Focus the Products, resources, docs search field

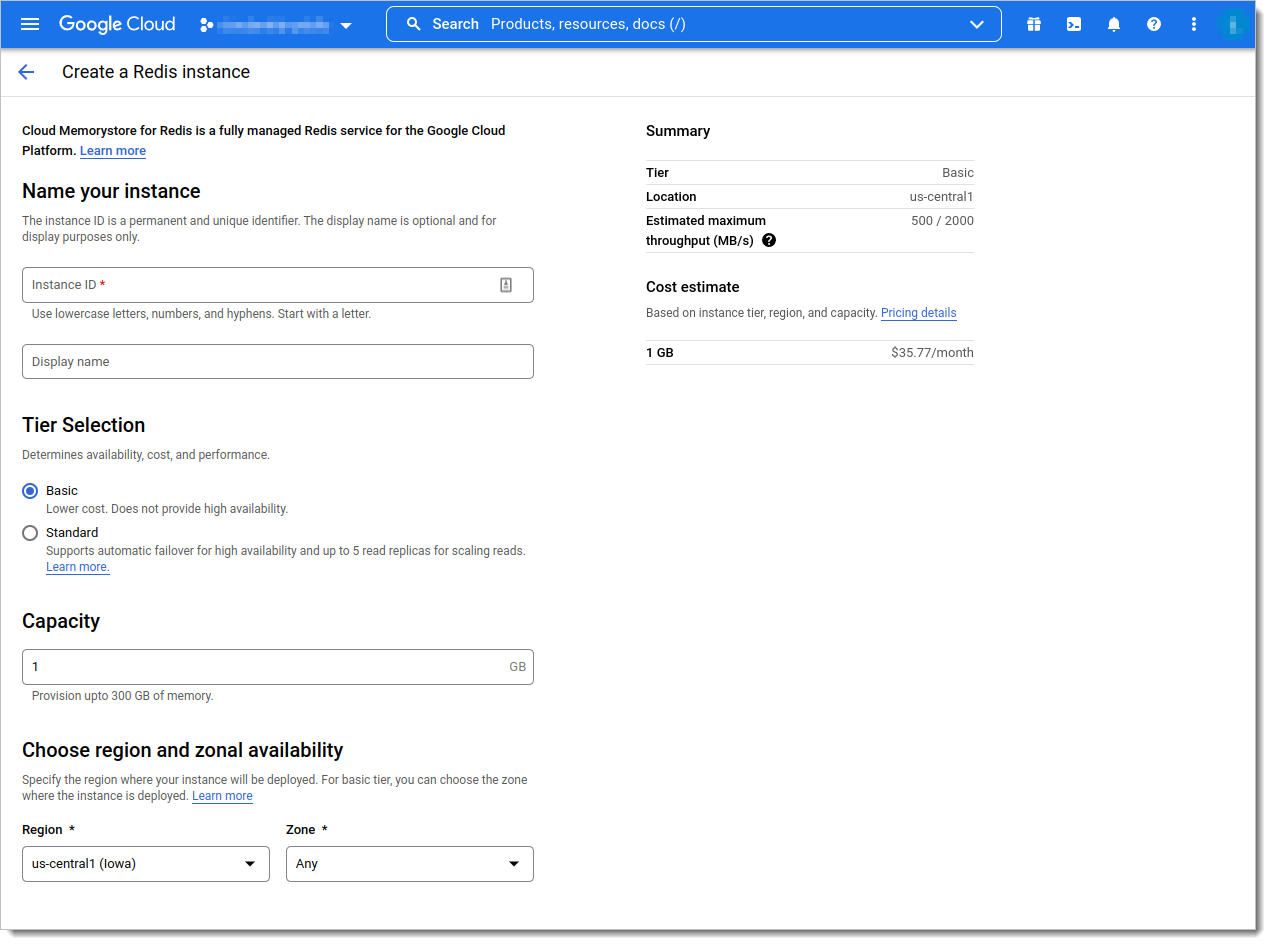(693, 24)
